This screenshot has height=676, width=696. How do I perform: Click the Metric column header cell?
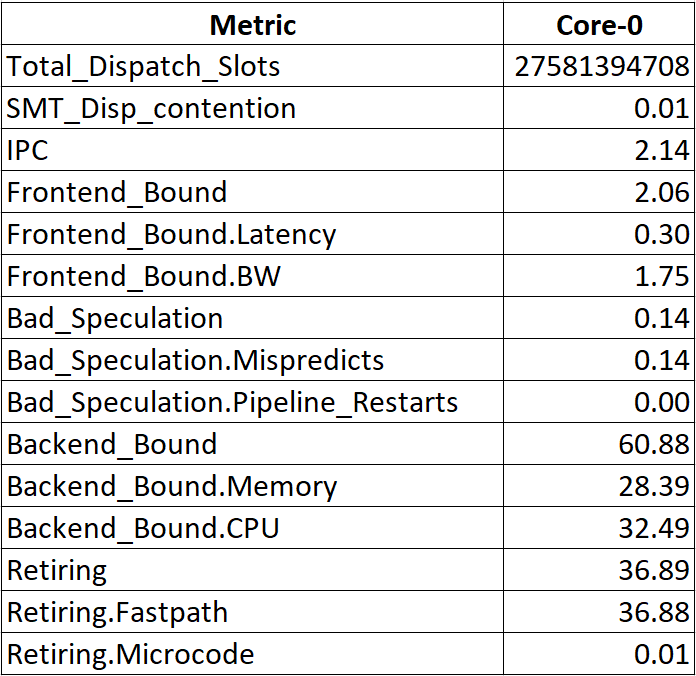(x=253, y=25)
